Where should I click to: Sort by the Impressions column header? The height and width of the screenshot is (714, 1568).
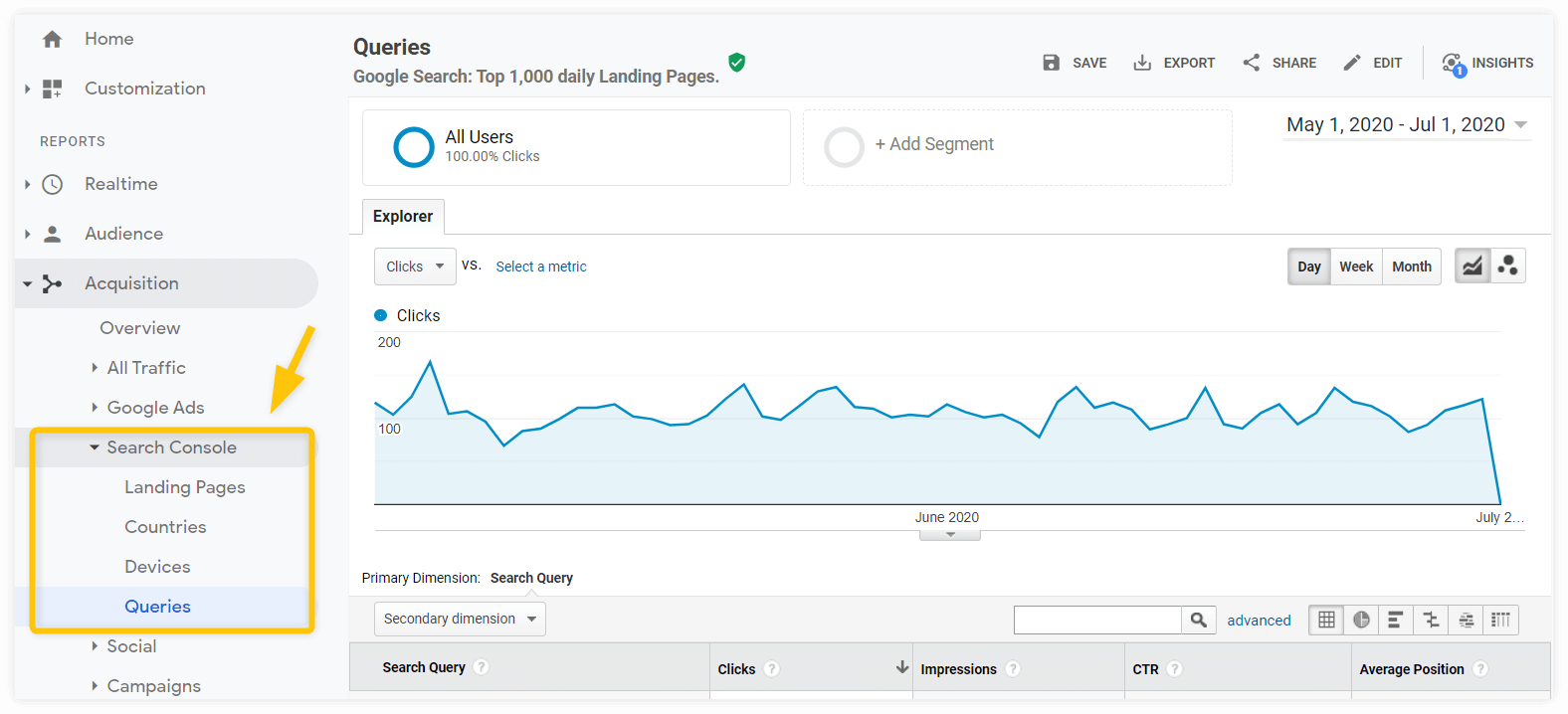pos(958,669)
